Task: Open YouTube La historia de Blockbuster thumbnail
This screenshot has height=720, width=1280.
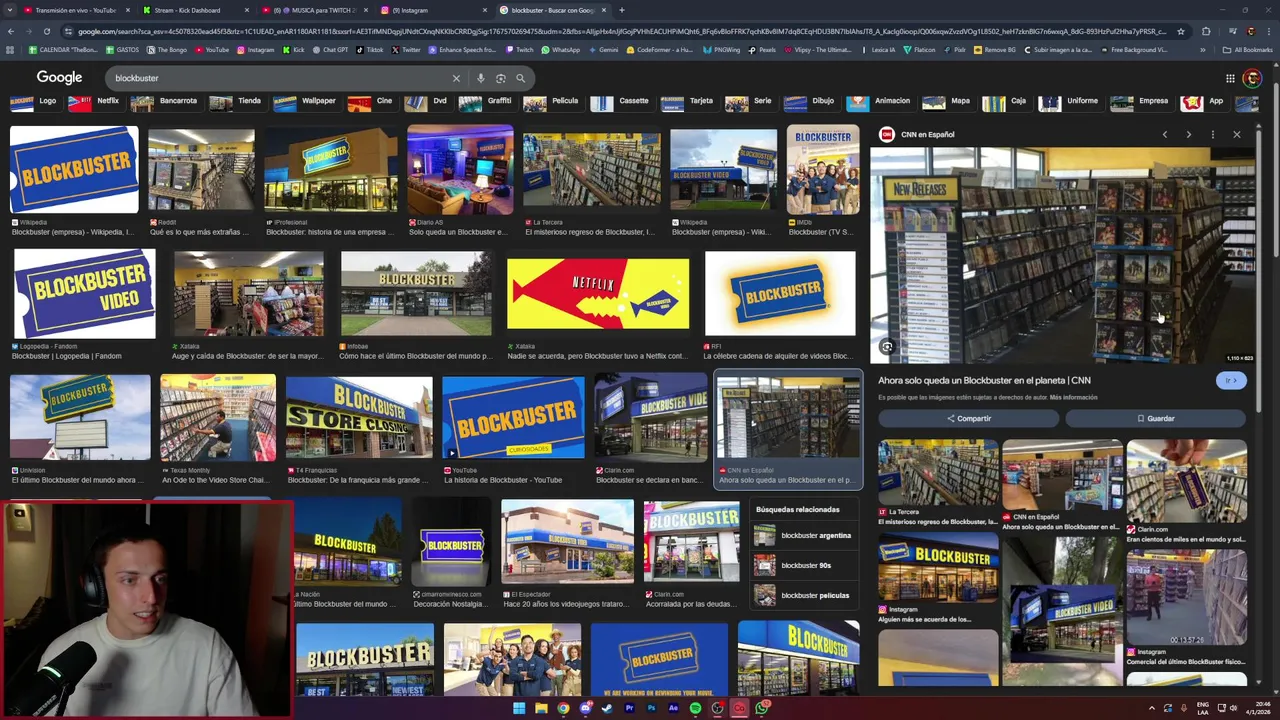Action: tap(513, 417)
